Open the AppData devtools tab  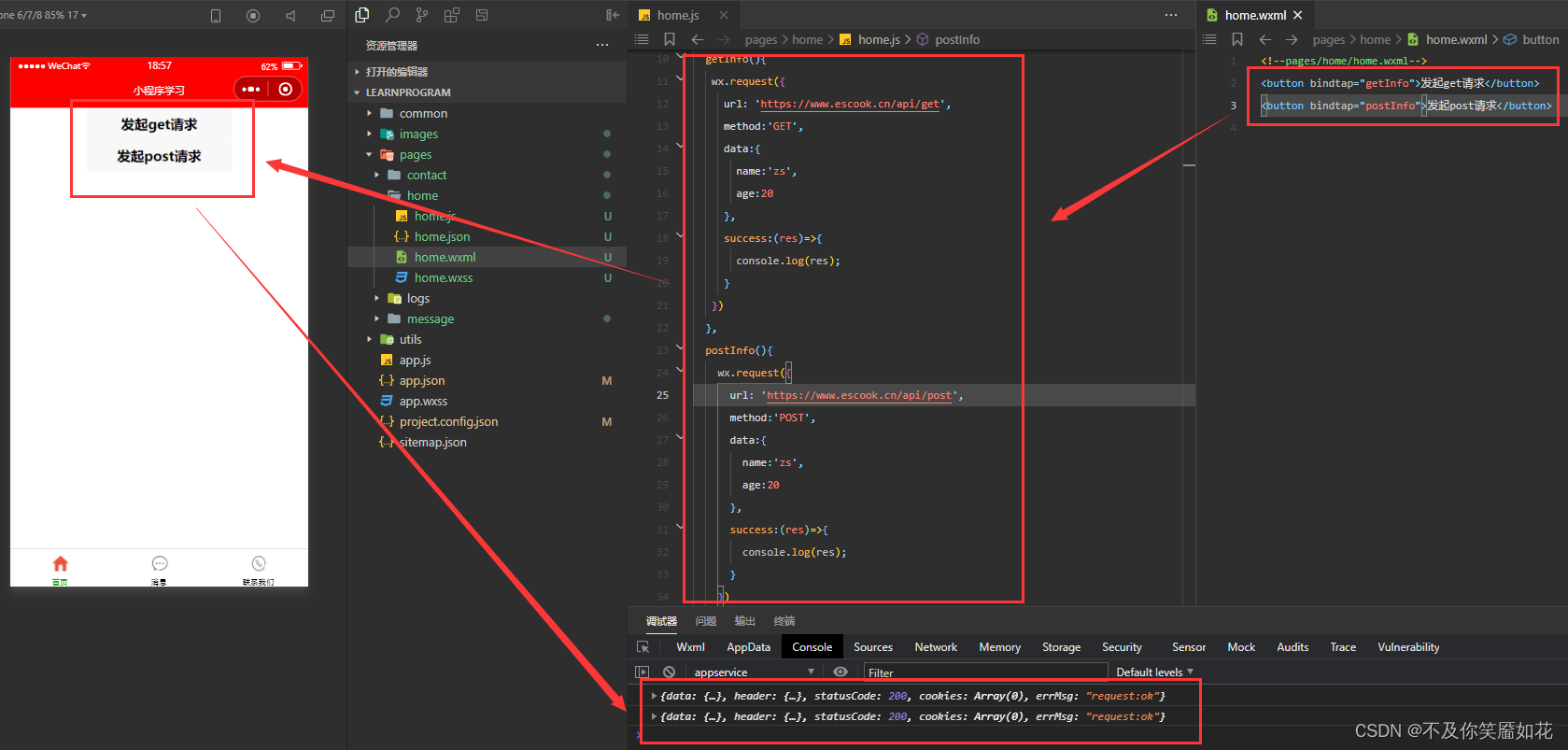748,647
